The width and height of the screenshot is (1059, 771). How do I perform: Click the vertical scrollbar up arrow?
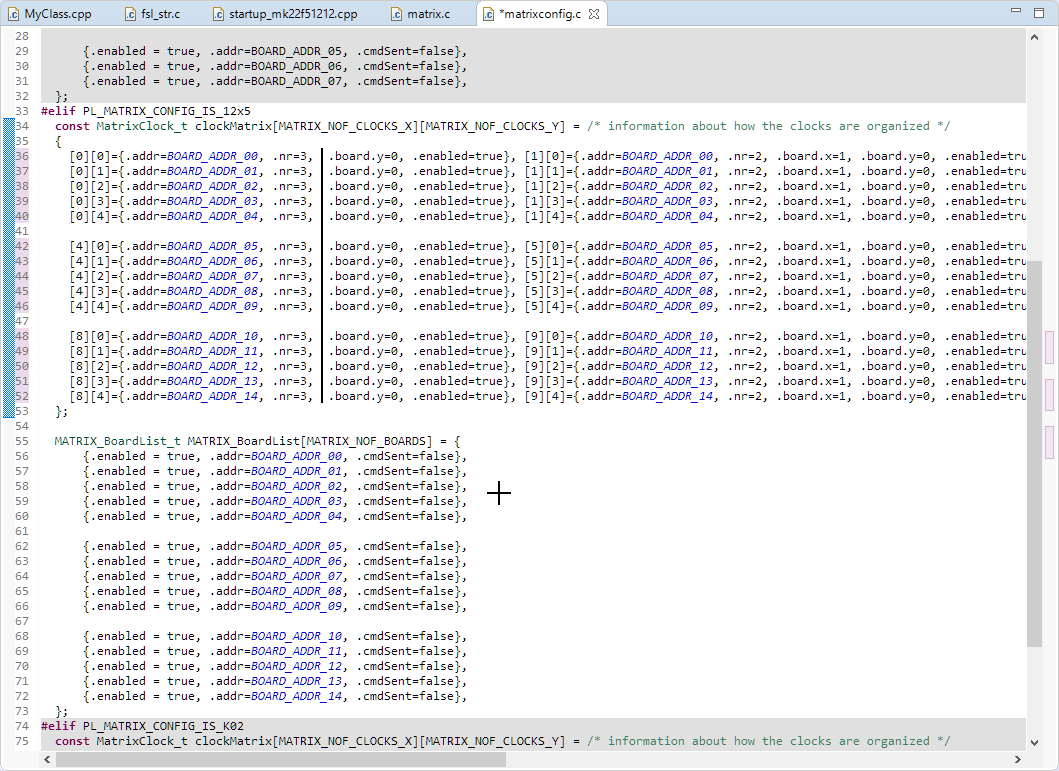point(1034,36)
